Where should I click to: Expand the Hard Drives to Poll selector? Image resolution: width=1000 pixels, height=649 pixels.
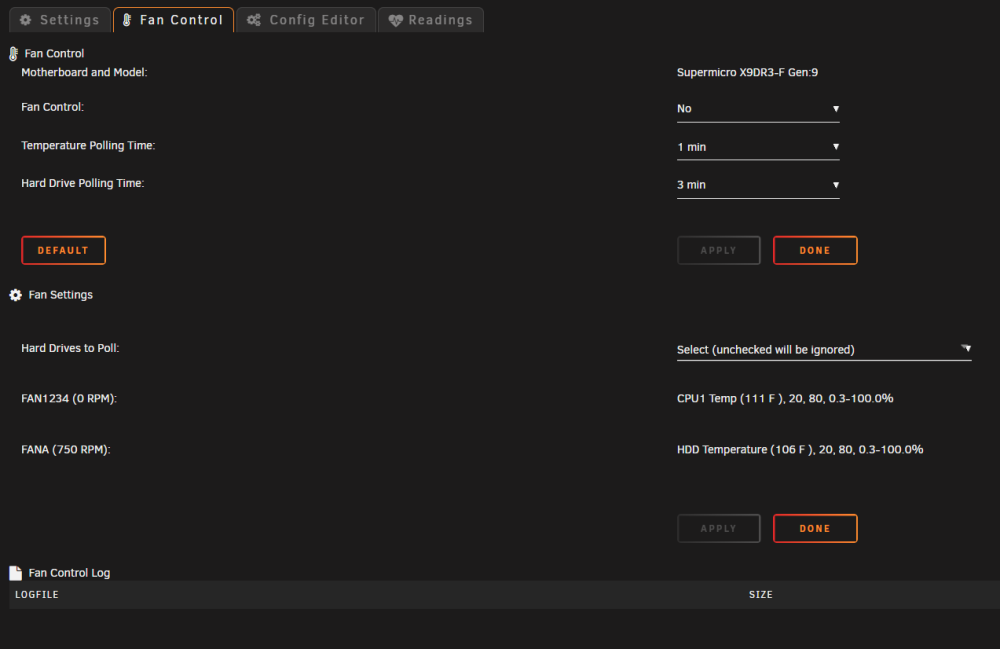pyautogui.click(x=824, y=349)
